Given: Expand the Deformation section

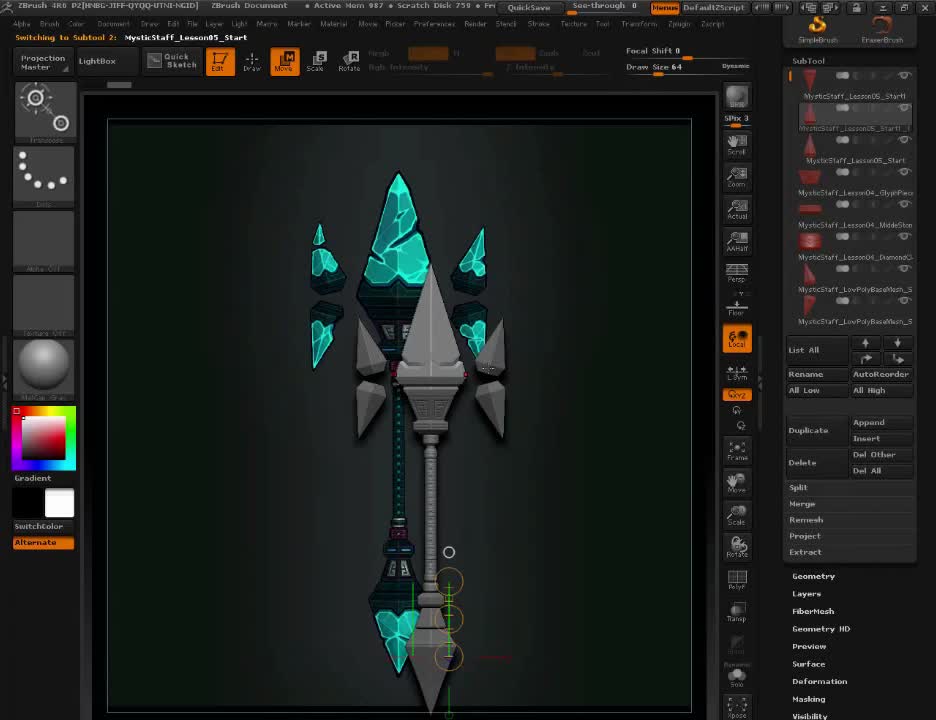Looking at the screenshot, I should coord(820,681).
